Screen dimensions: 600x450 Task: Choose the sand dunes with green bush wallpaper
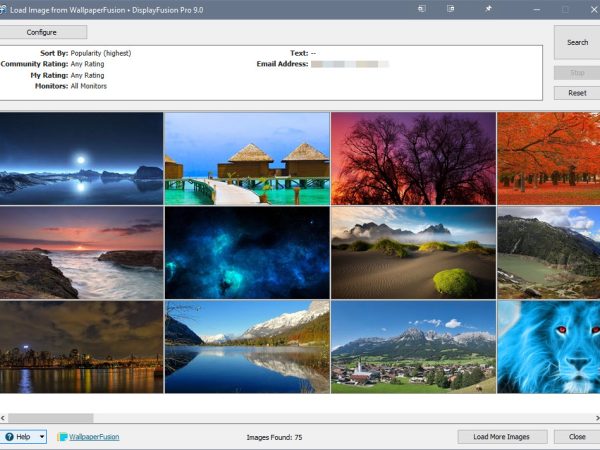[x=412, y=253]
